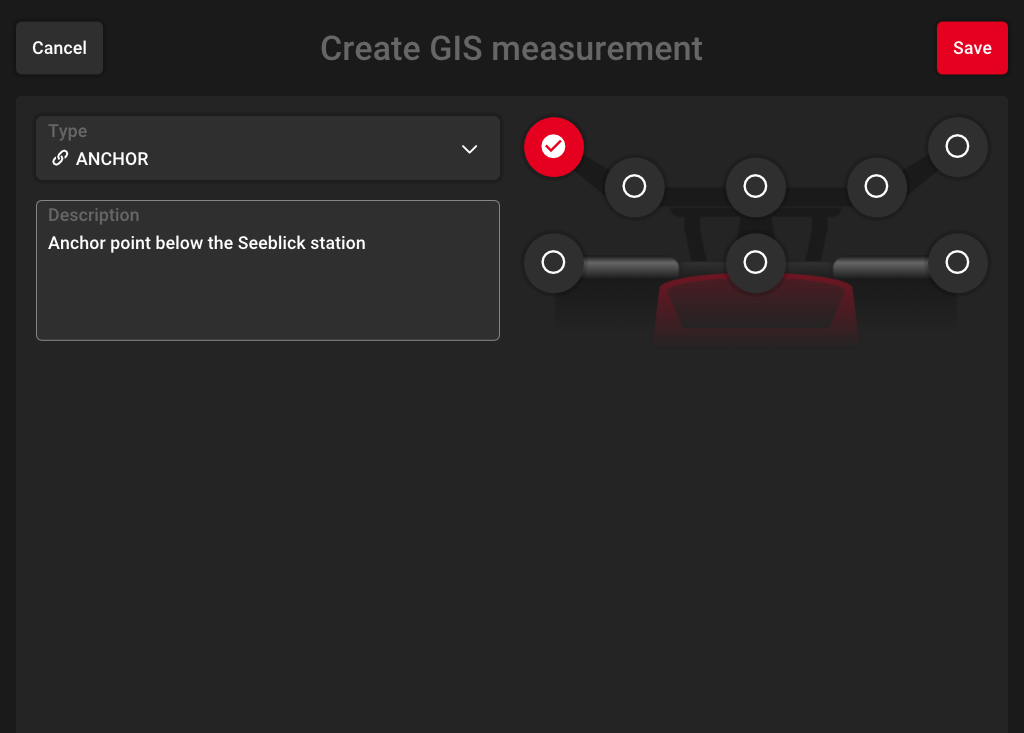The height and width of the screenshot is (733, 1024).
Task: Select the lower row right position point
Action: click(957, 263)
